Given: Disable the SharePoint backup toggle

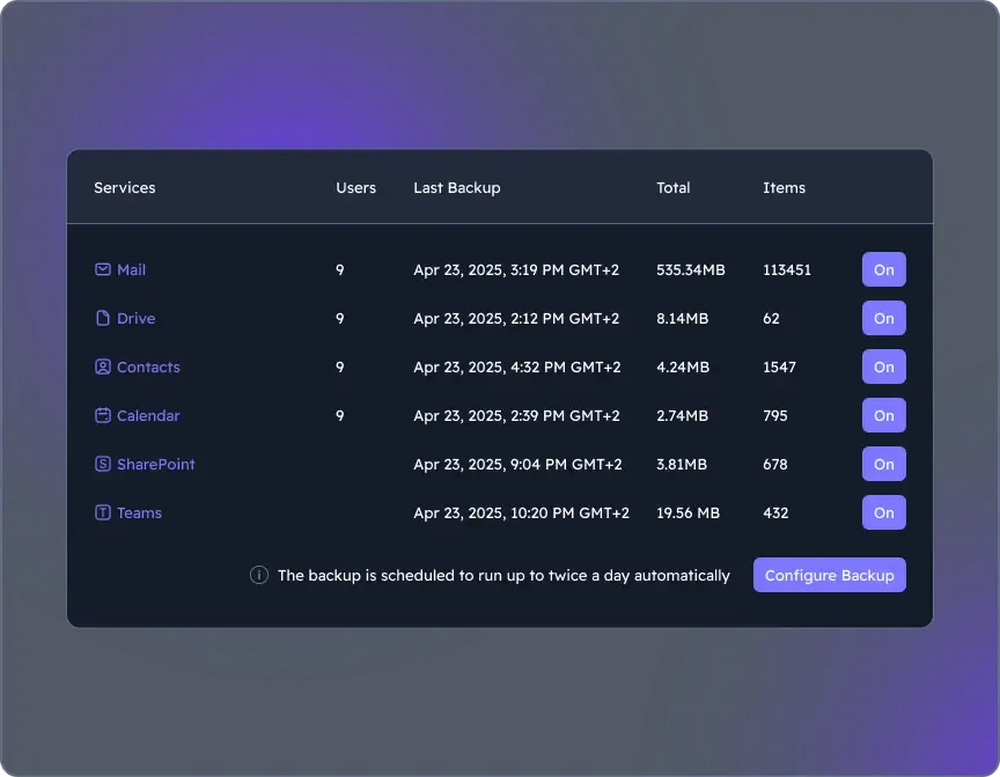Looking at the screenshot, I should [x=883, y=464].
